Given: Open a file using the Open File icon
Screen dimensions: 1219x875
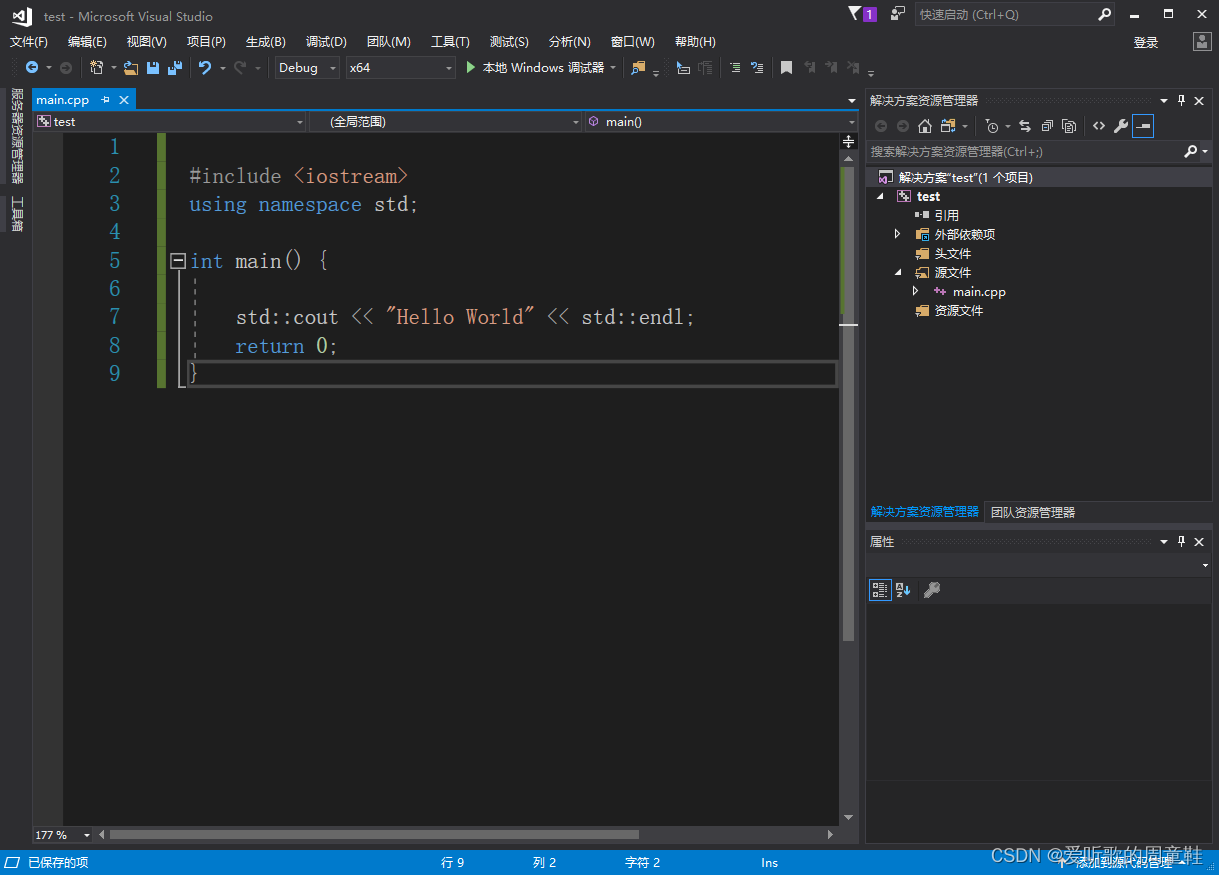Looking at the screenshot, I should coord(130,68).
